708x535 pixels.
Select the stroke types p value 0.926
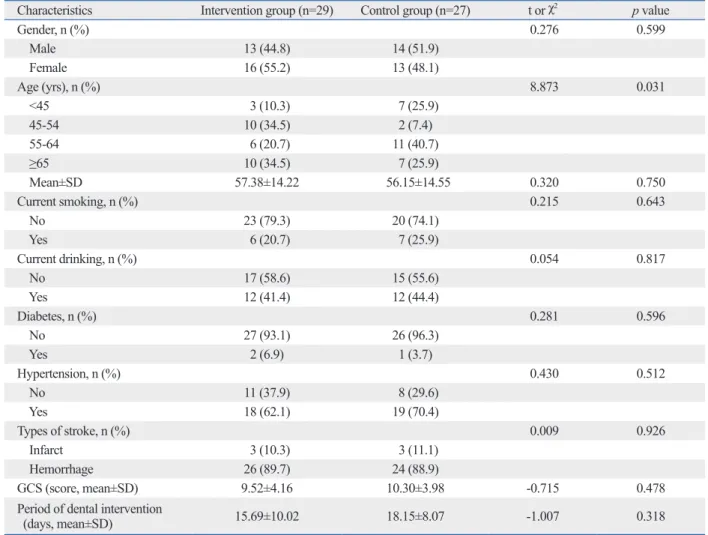tap(651, 431)
